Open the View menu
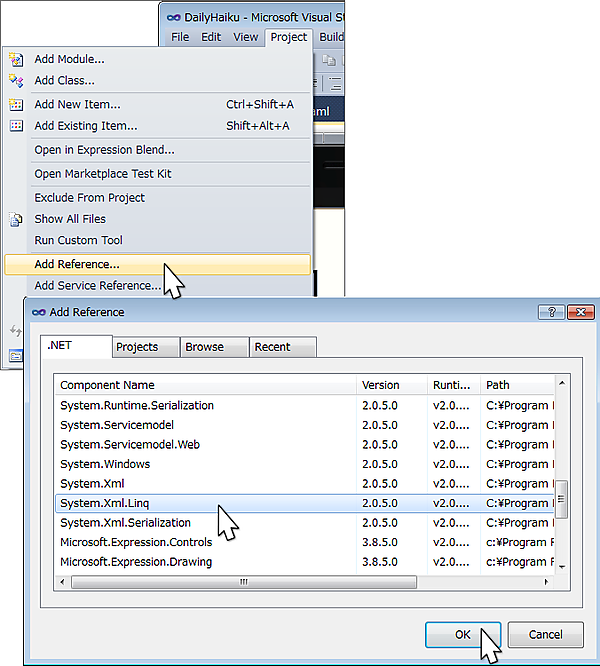The image size is (600, 666). tap(245, 37)
